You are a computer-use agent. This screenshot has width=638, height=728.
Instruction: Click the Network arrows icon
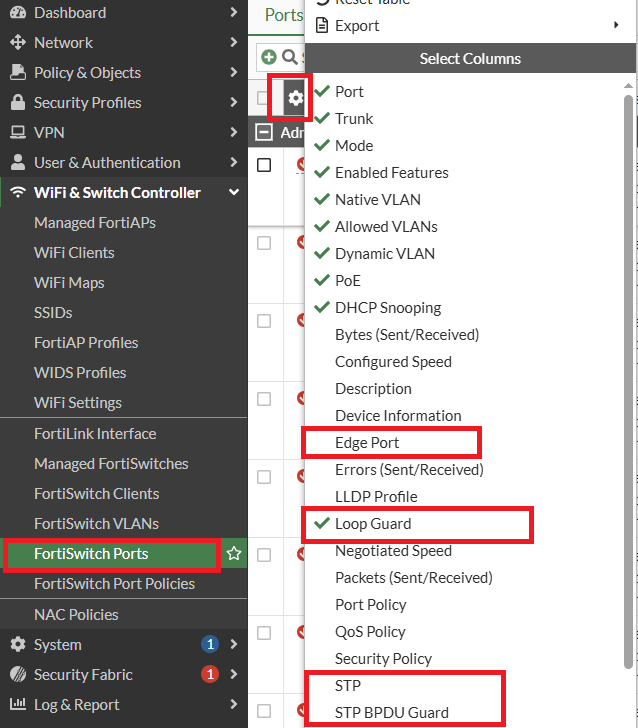pos(17,43)
